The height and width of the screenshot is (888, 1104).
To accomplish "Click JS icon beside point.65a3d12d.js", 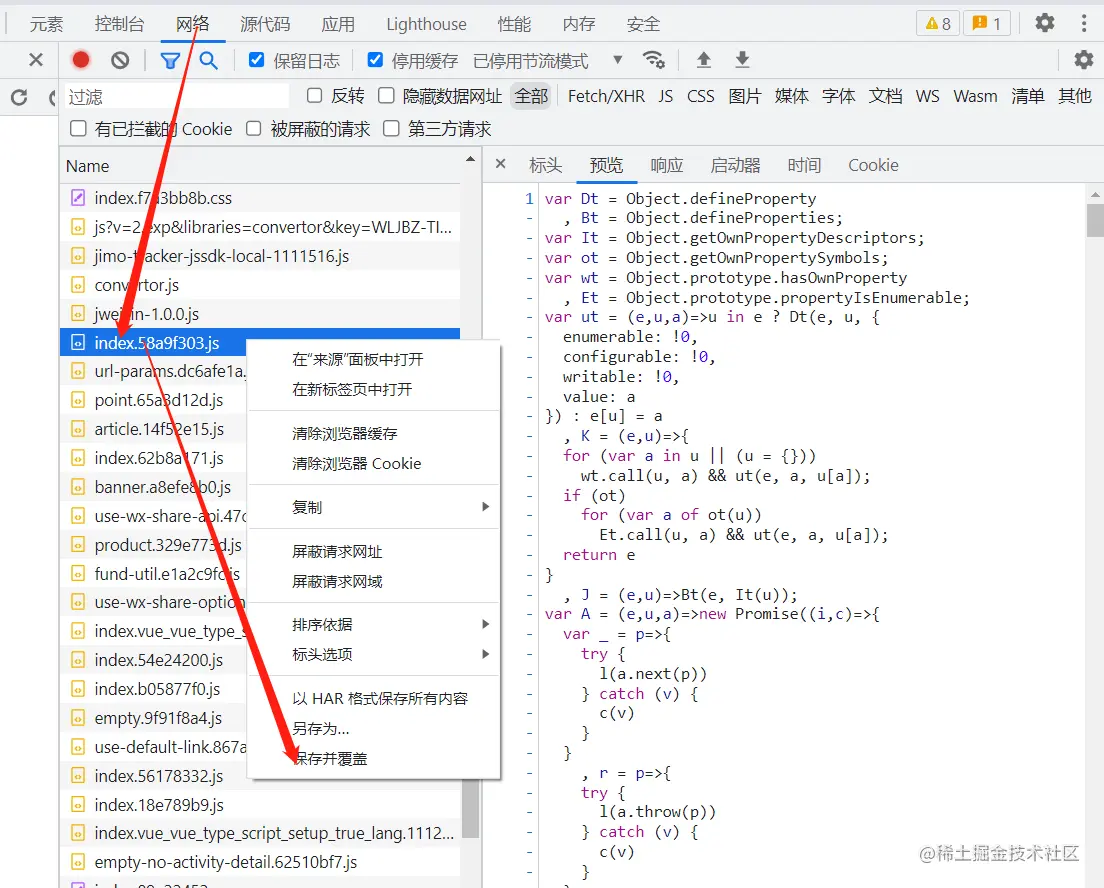I will [x=78, y=401].
